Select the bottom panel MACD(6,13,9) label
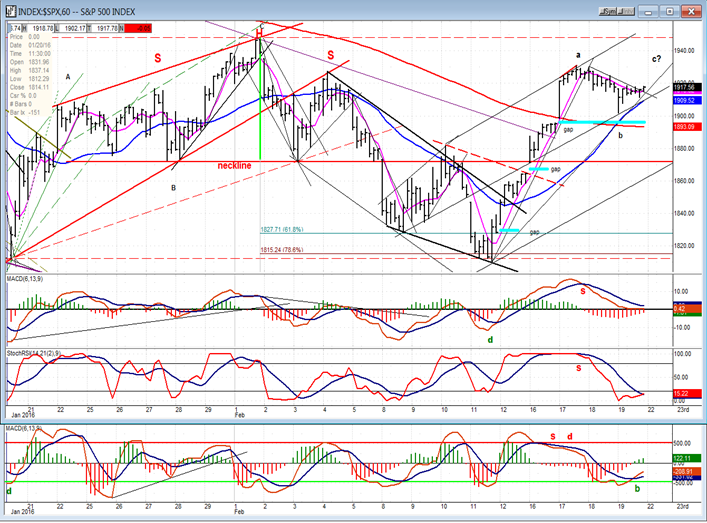This screenshot has width=707, height=523. click(24, 428)
